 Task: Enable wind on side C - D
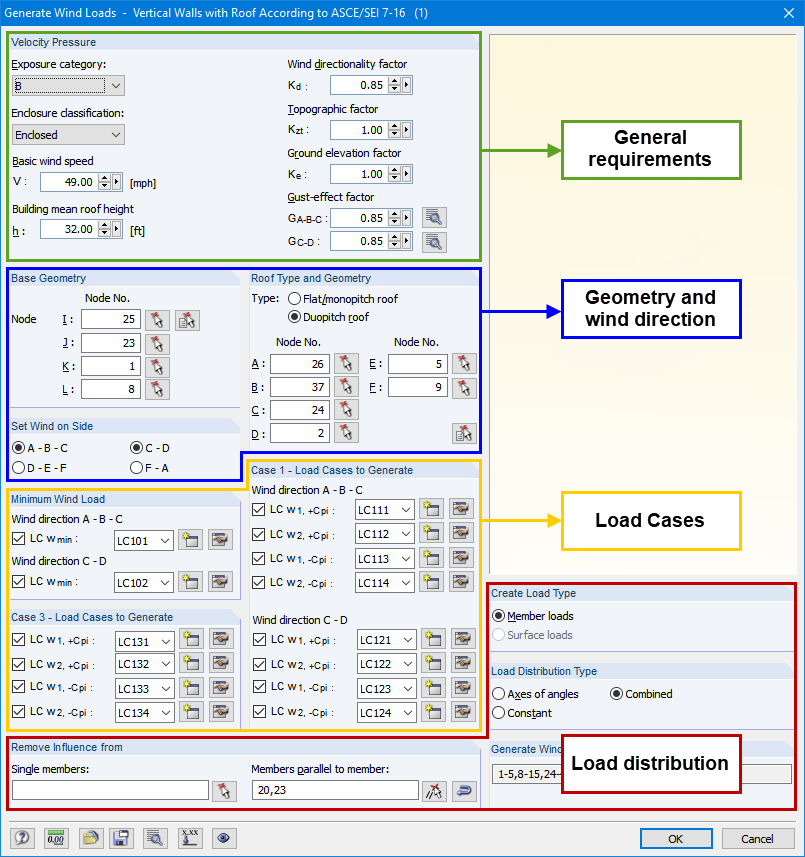coord(137,448)
